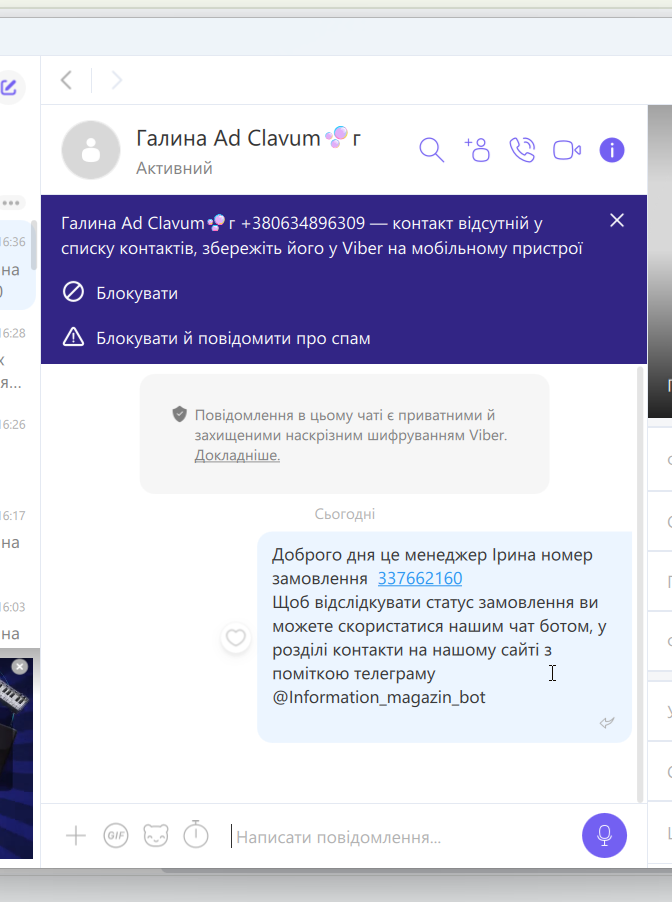The image size is (672, 902).
Task: Close the unknown contact banner
Action: [617, 220]
